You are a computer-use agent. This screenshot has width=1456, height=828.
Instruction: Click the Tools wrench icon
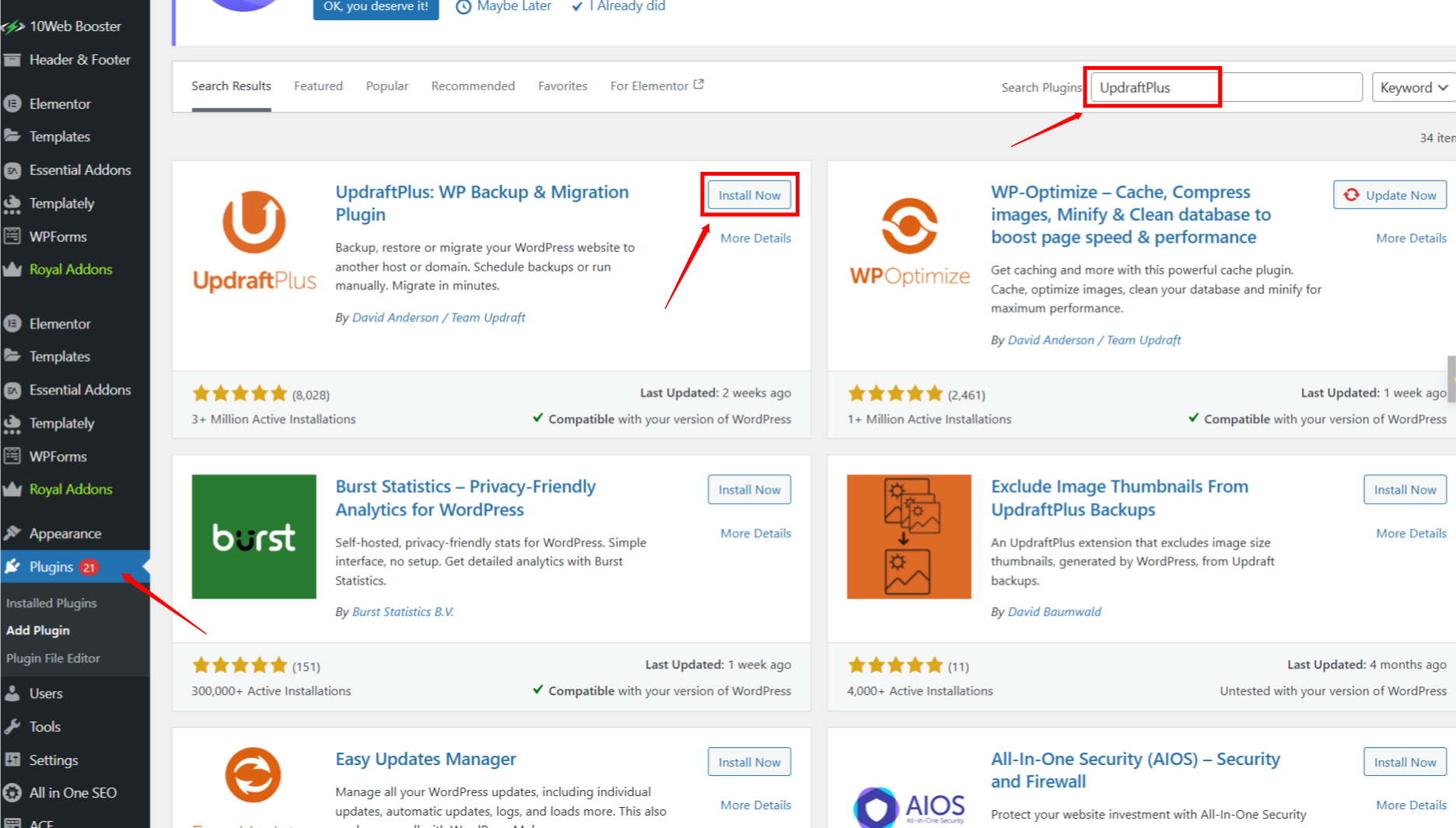[12, 727]
